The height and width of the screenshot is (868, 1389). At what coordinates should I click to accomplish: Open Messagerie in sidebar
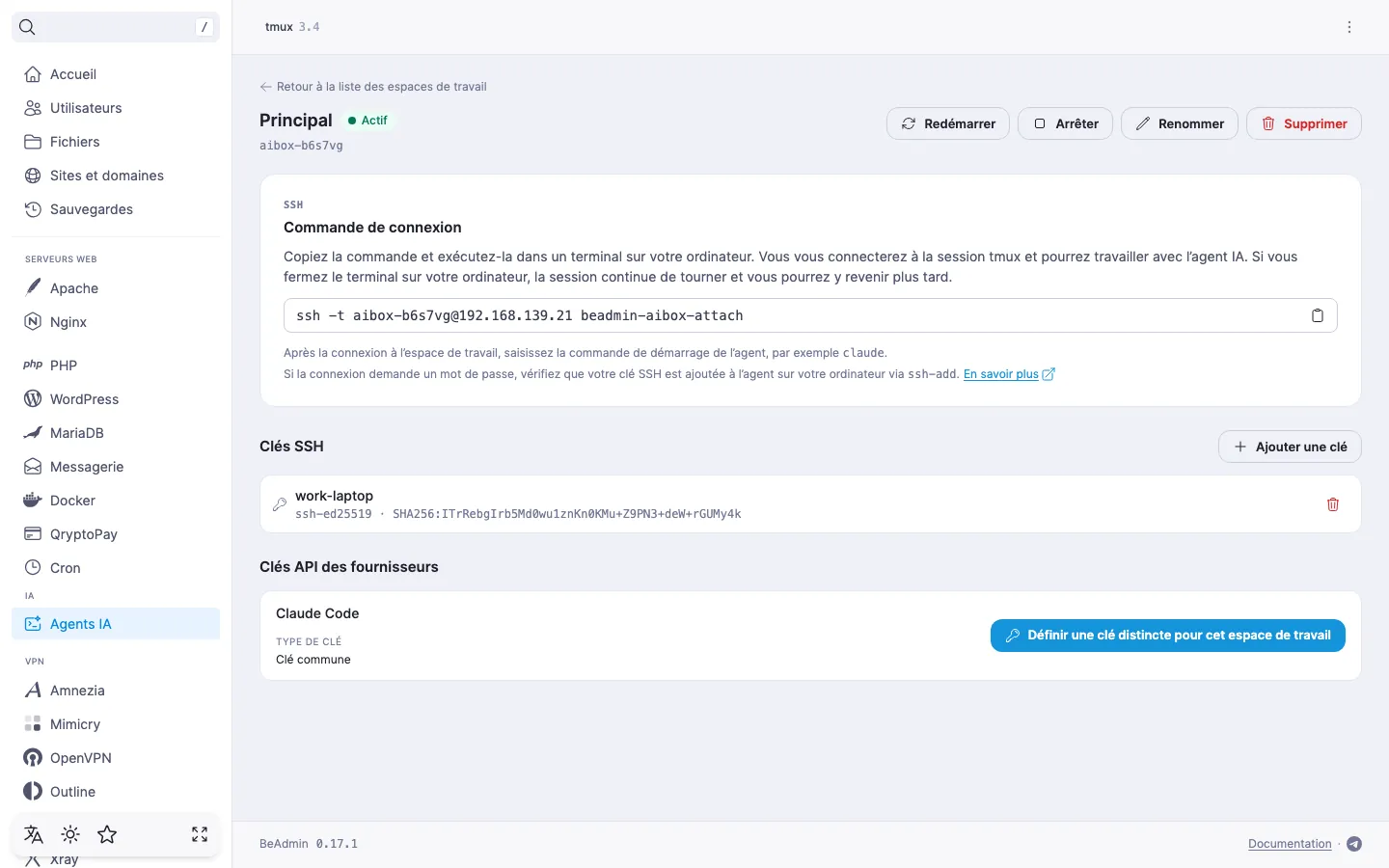(x=116, y=467)
